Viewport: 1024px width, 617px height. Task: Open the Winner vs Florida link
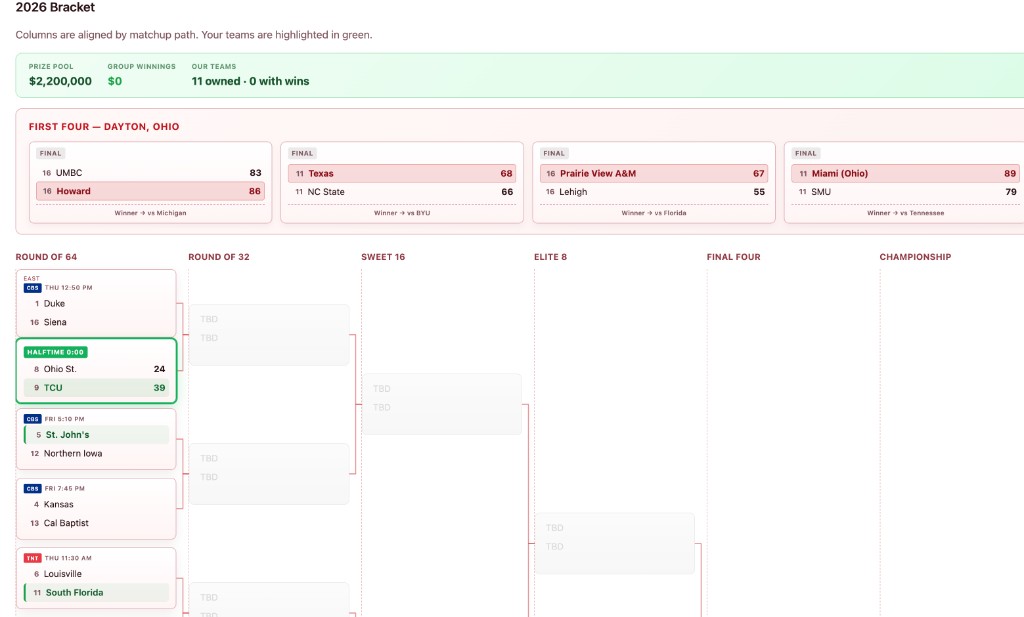(x=653, y=213)
